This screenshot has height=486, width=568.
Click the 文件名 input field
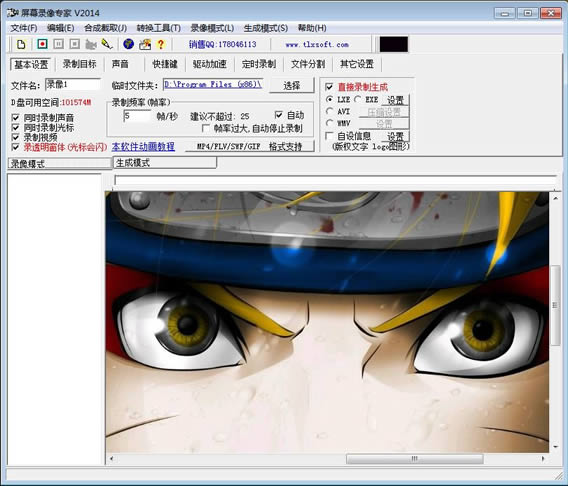[73, 85]
